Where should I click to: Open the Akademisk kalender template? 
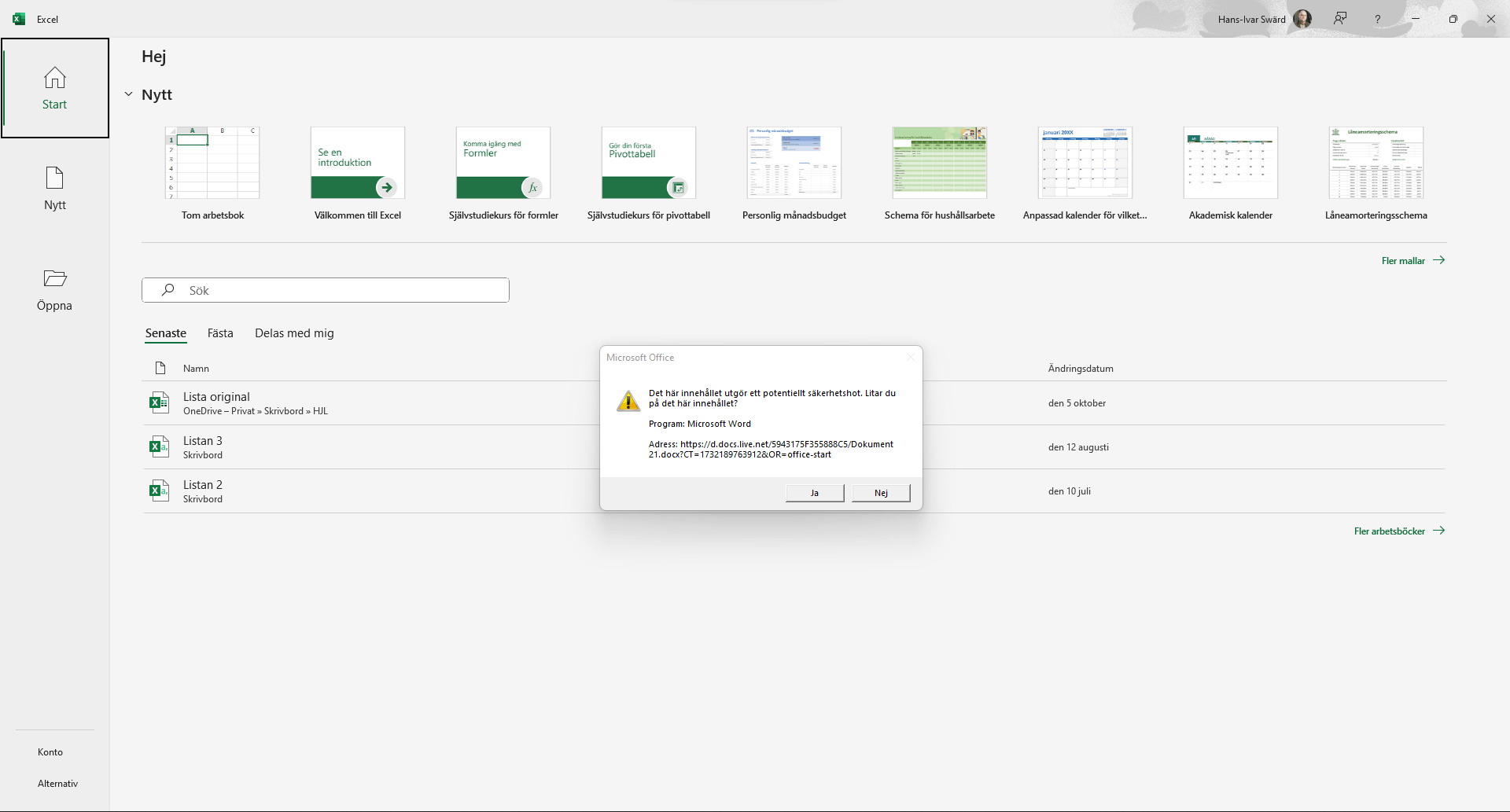[x=1231, y=174]
